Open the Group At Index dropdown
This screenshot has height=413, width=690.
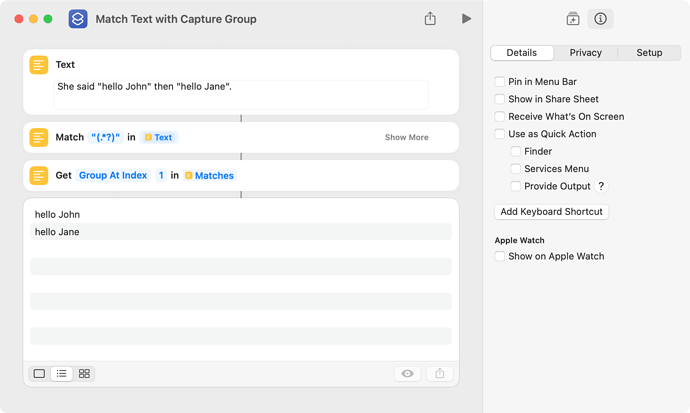click(x=113, y=175)
